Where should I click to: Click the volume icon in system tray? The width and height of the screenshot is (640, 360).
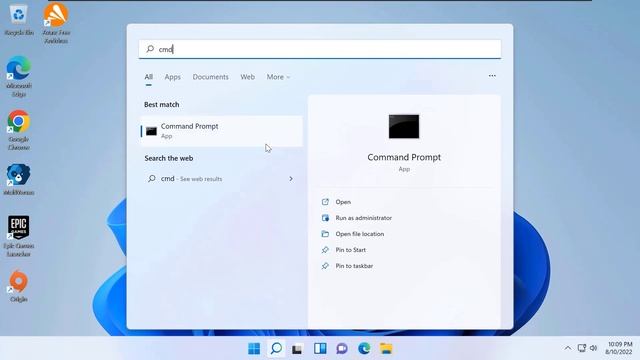pyautogui.click(x=593, y=348)
